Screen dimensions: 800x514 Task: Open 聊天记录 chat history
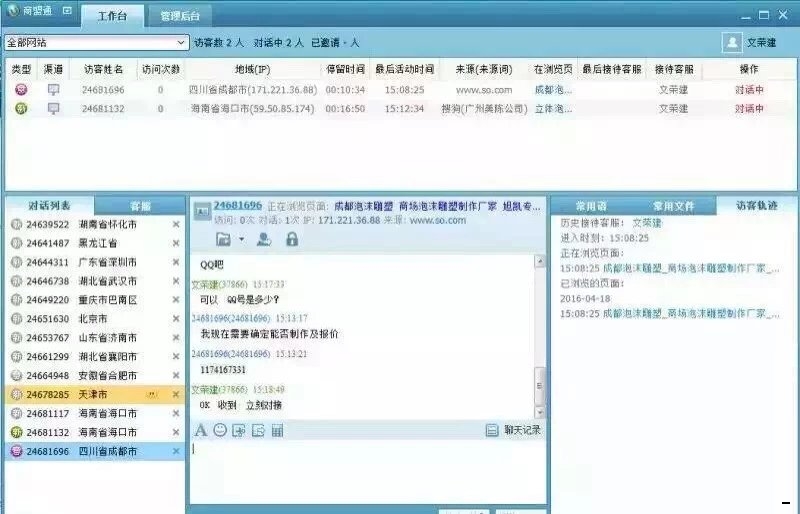(x=513, y=430)
